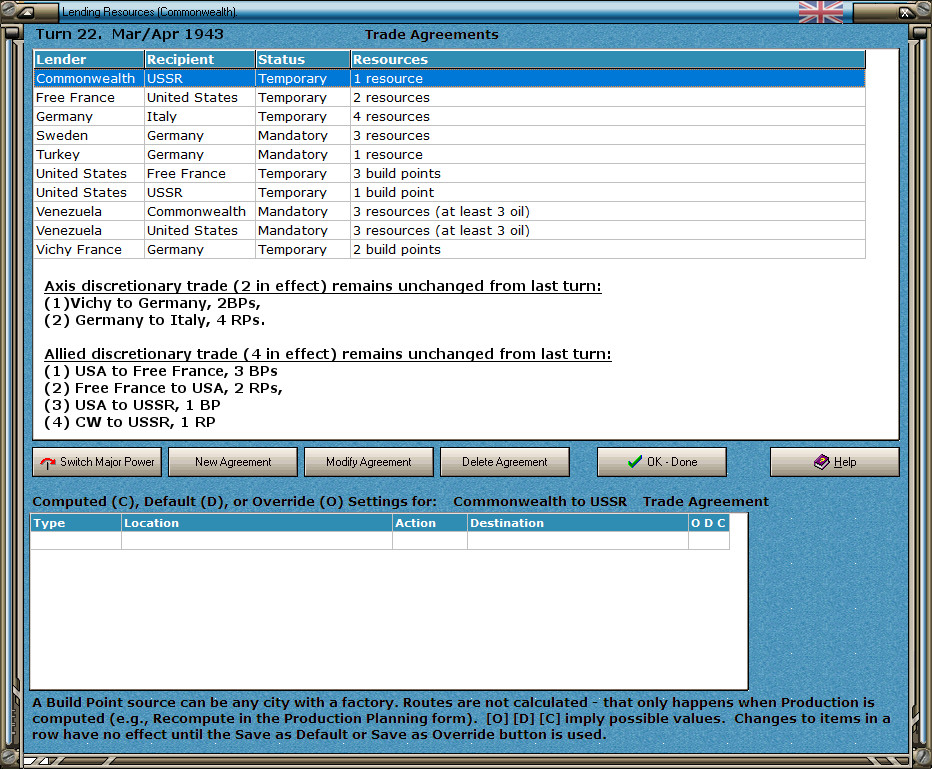Click the Resources column header

coord(608,59)
